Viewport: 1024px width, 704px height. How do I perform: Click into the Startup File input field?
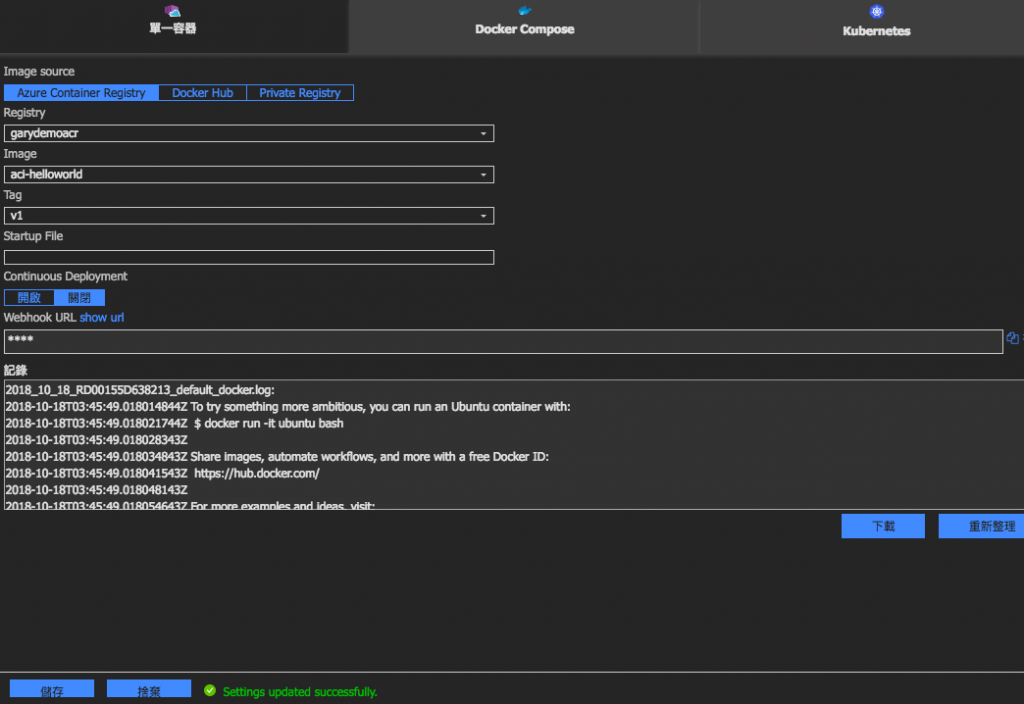click(x=249, y=257)
